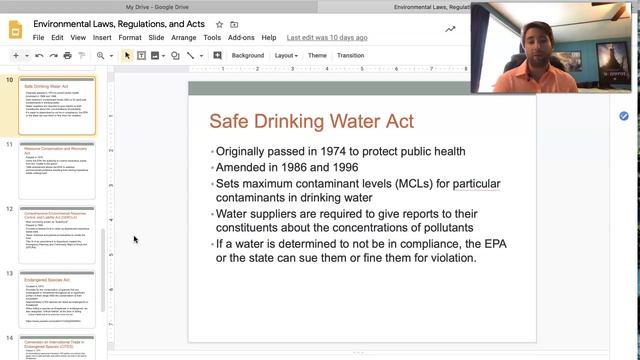Click 'Last edit was 10 days ago' link
640x360 pixels.
pos(327,38)
